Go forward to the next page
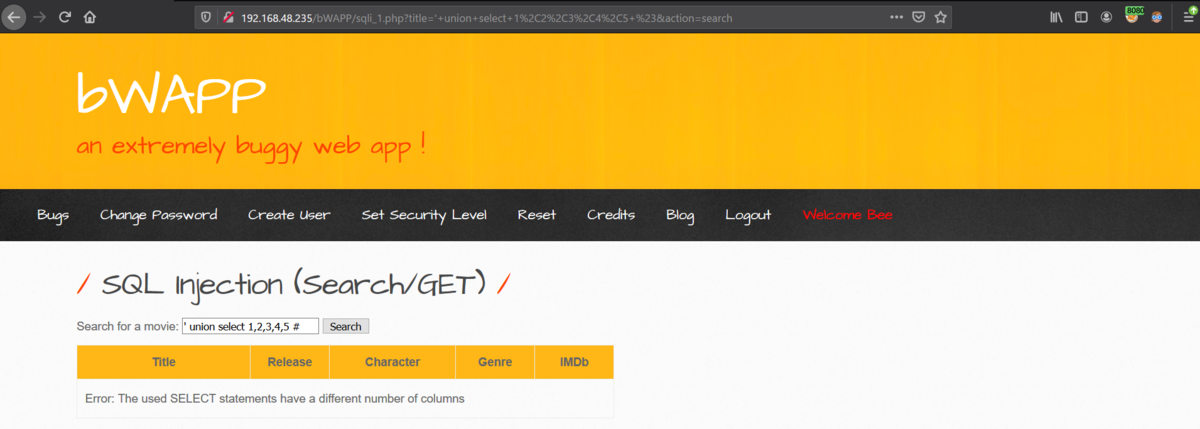1200x429 pixels. (x=40, y=17)
